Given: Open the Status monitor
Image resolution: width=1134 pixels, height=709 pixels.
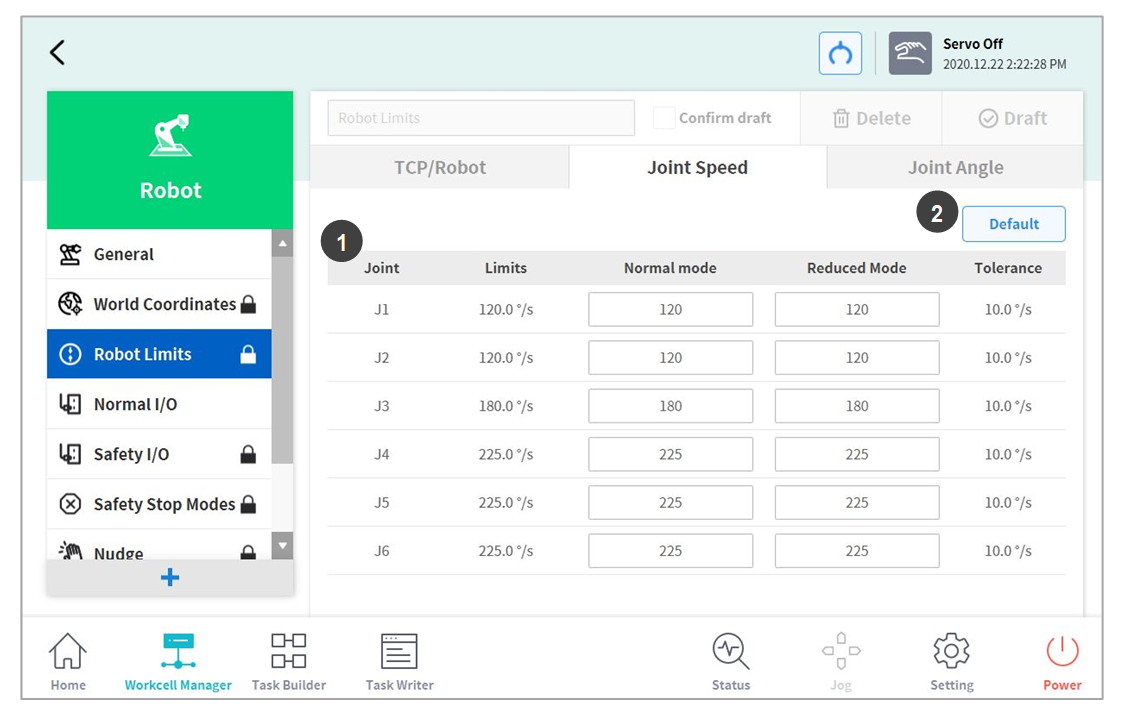Looking at the screenshot, I should [x=730, y=662].
